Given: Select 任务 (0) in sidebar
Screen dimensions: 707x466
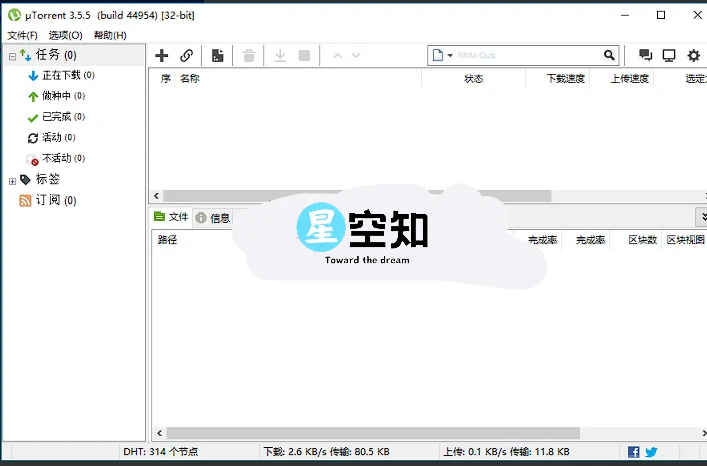Looking at the screenshot, I should pyautogui.click(x=56, y=55).
